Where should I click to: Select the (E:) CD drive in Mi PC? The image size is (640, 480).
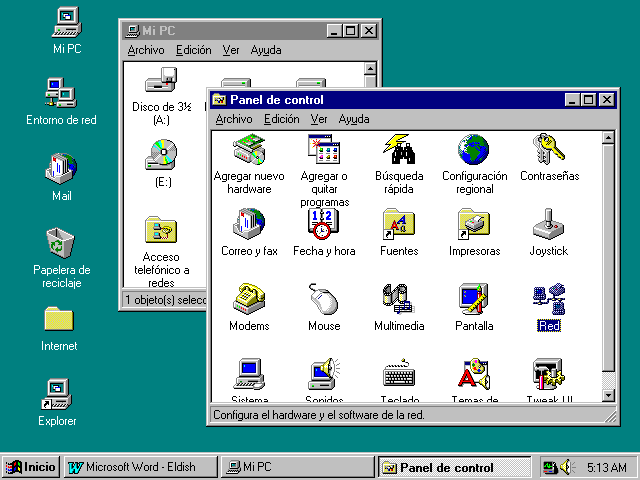pos(161,155)
